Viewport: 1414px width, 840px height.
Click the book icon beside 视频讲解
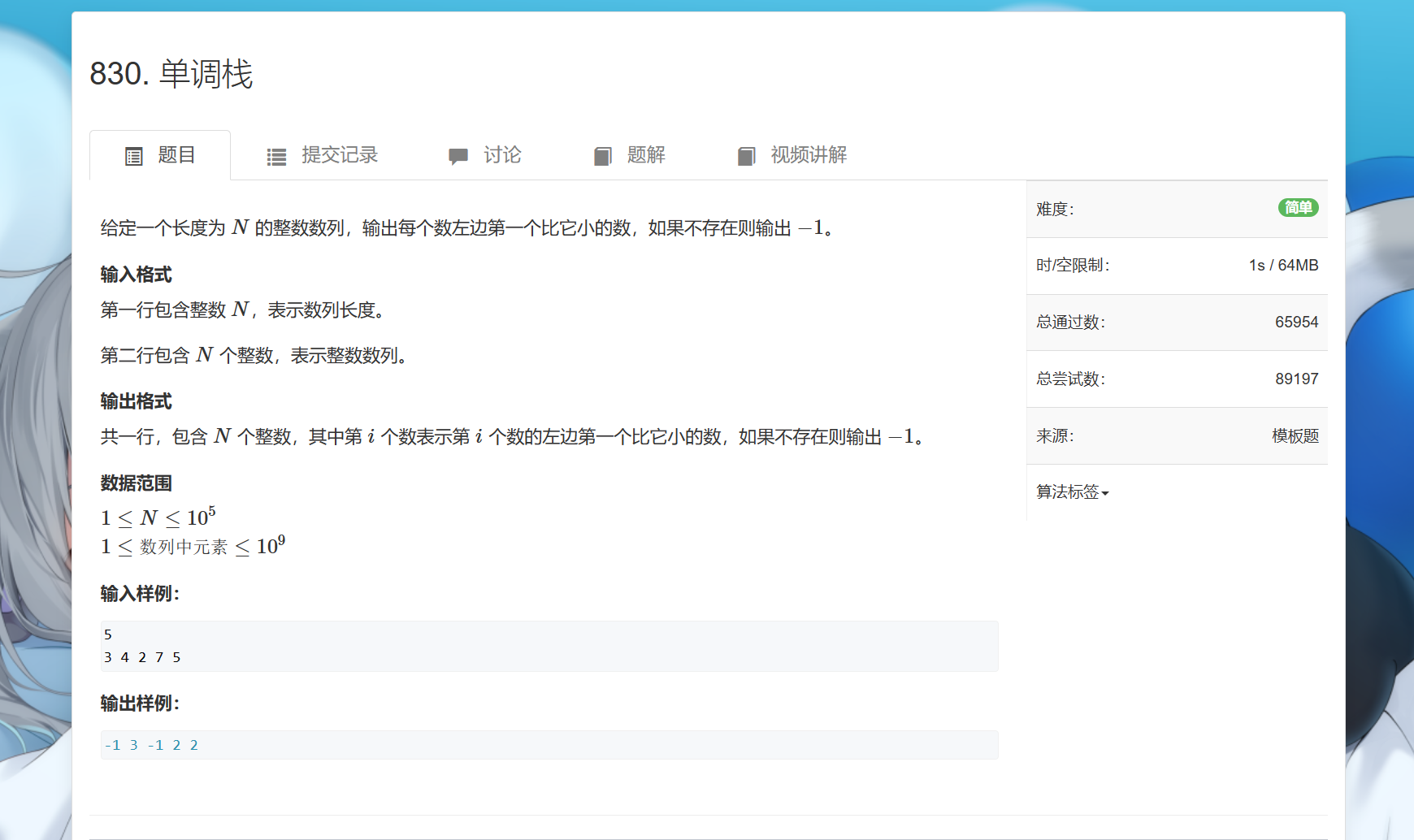pyautogui.click(x=746, y=156)
